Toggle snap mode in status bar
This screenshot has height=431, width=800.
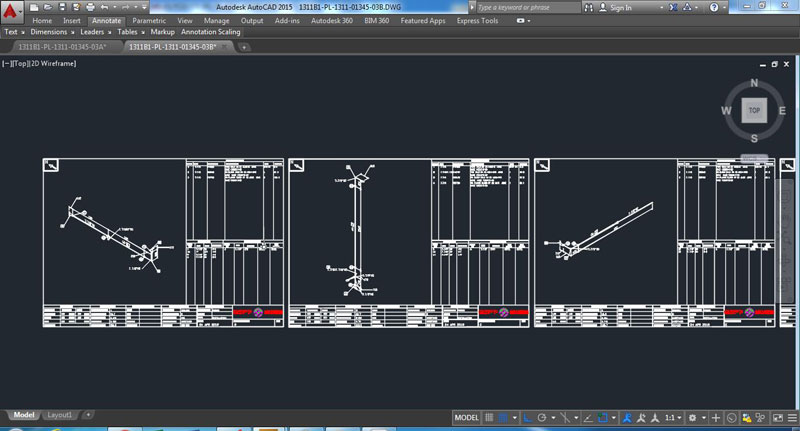(x=504, y=417)
